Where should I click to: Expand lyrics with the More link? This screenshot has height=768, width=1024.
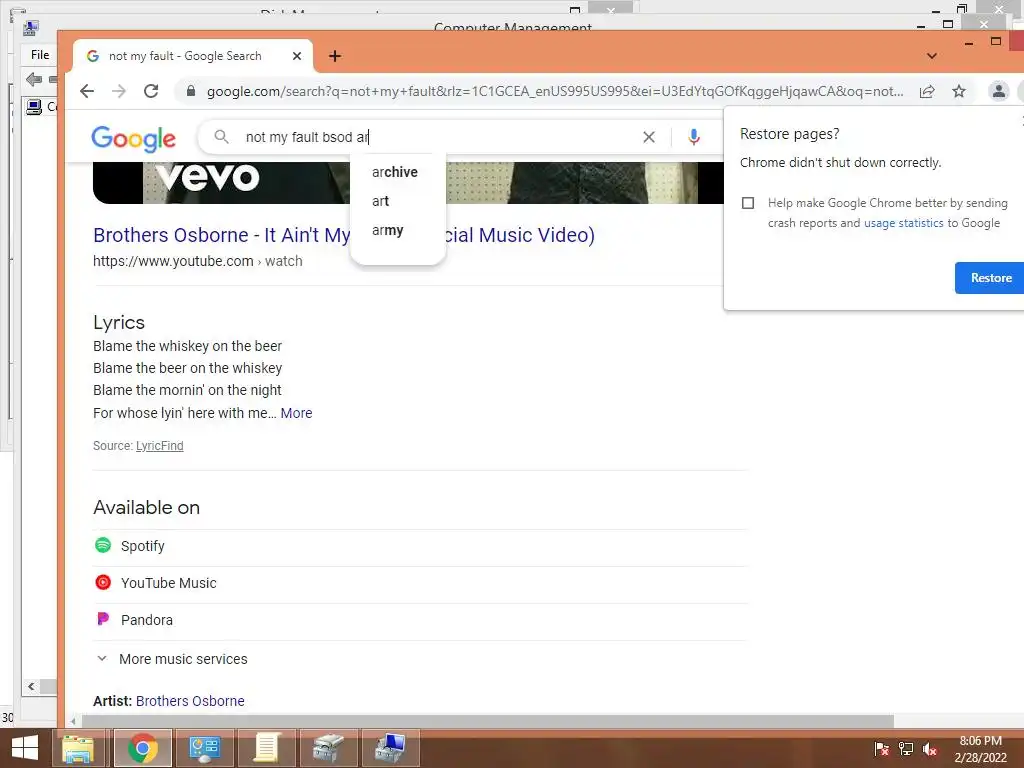pos(296,413)
